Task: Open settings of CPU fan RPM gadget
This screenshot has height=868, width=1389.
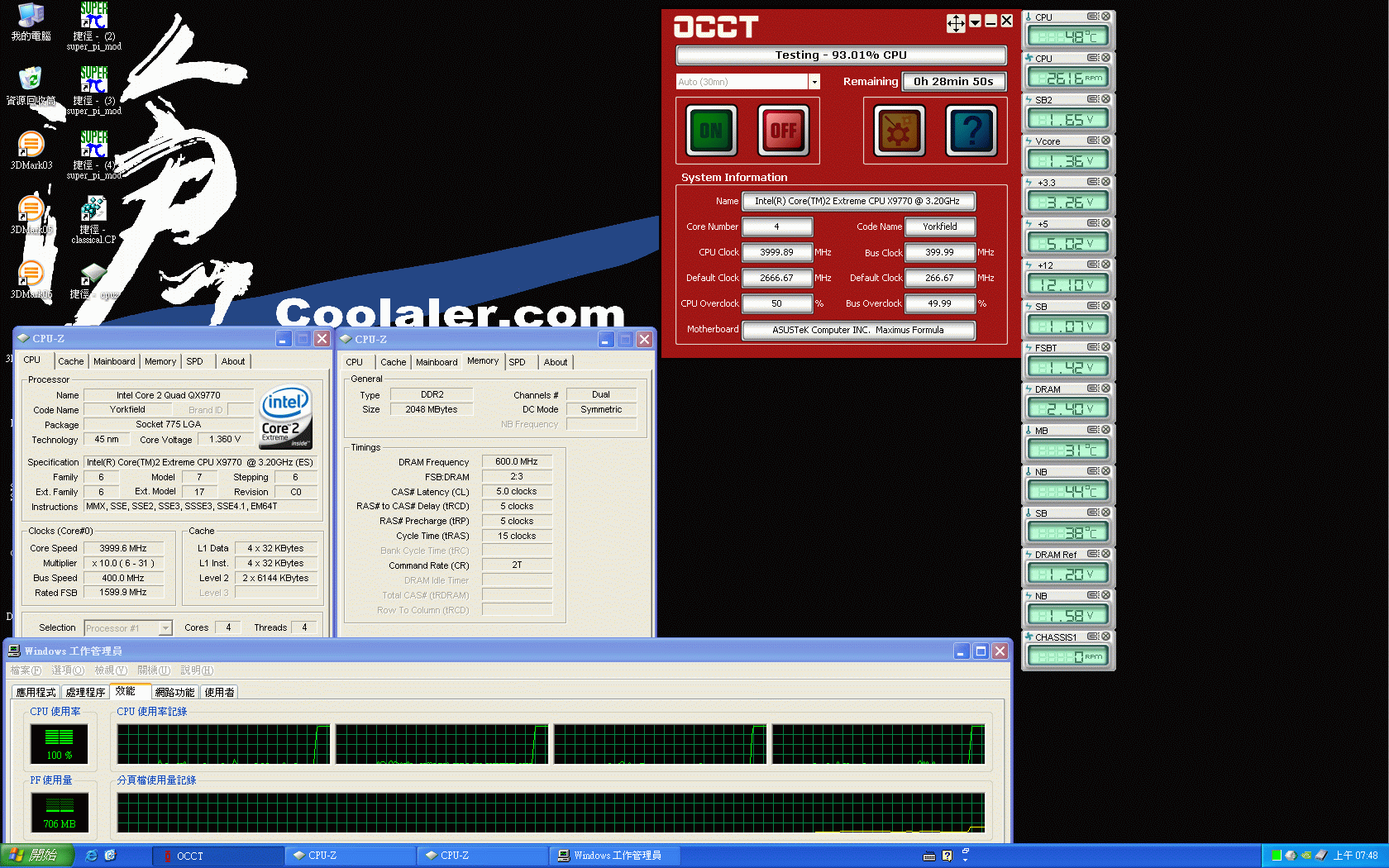Action: (1093, 58)
